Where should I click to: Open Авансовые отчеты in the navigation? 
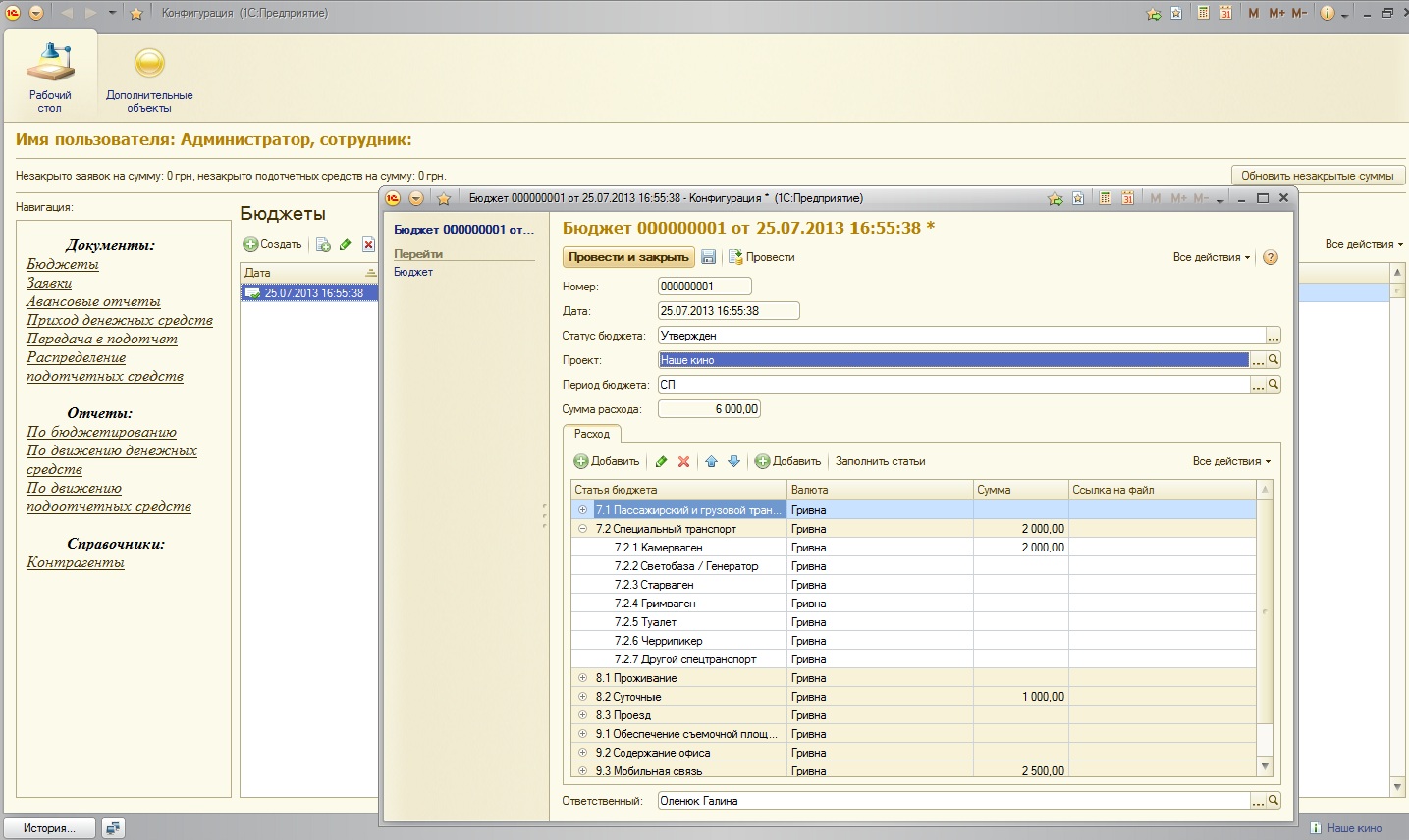point(93,301)
